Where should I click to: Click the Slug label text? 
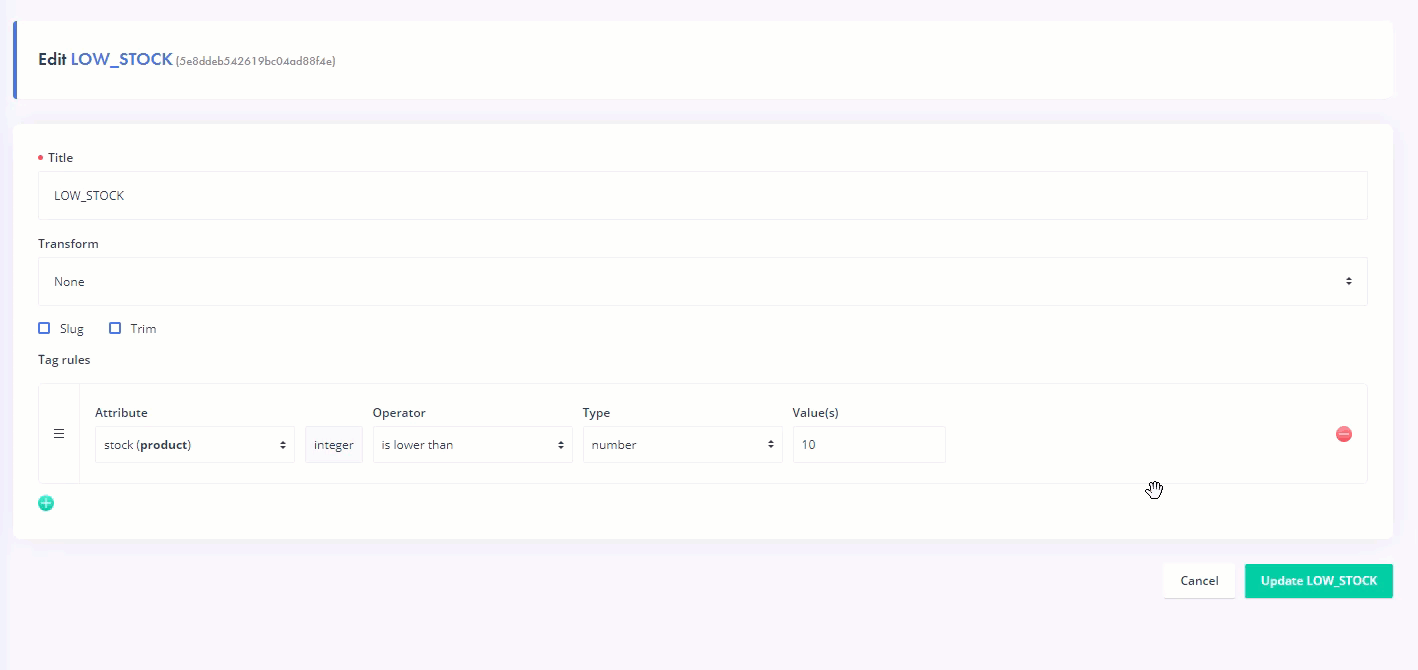pos(72,329)
